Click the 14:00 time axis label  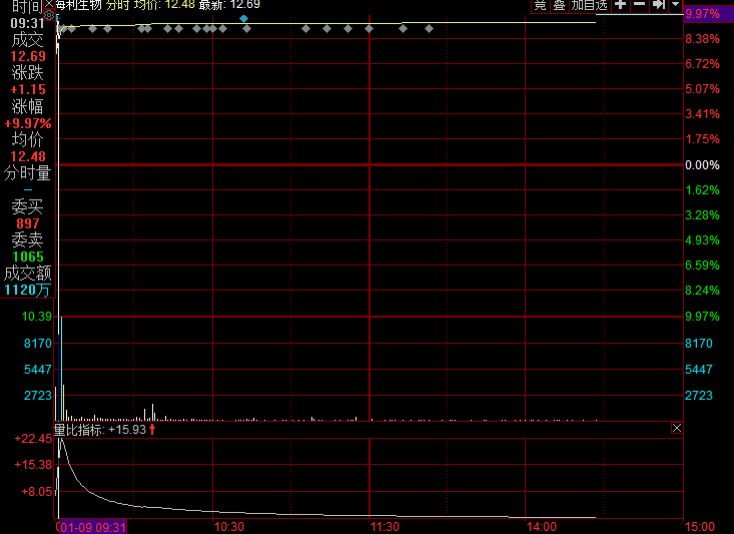pos(542,527)
